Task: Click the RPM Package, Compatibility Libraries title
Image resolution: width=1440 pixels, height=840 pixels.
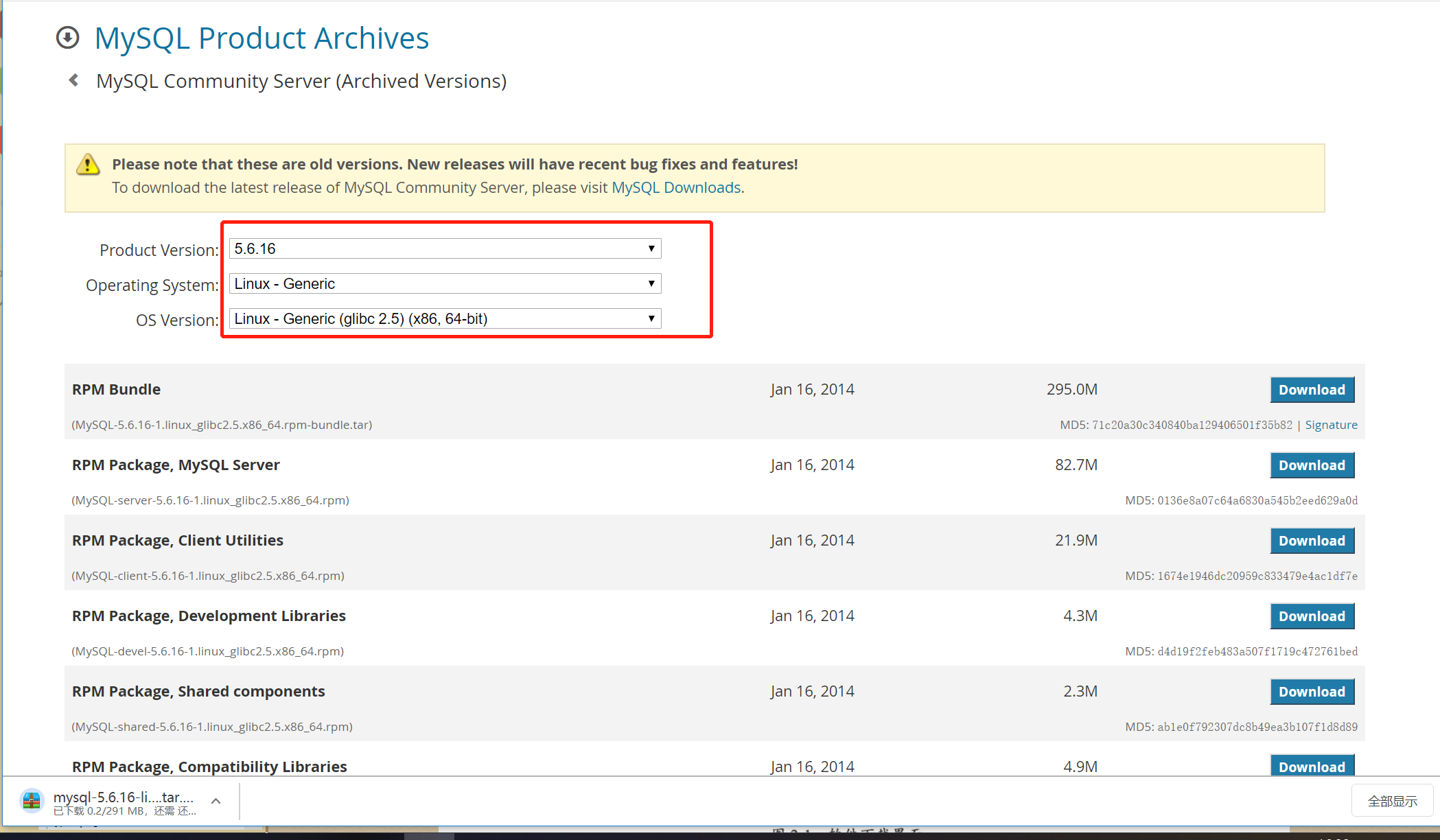Action: tap(209, 767)
